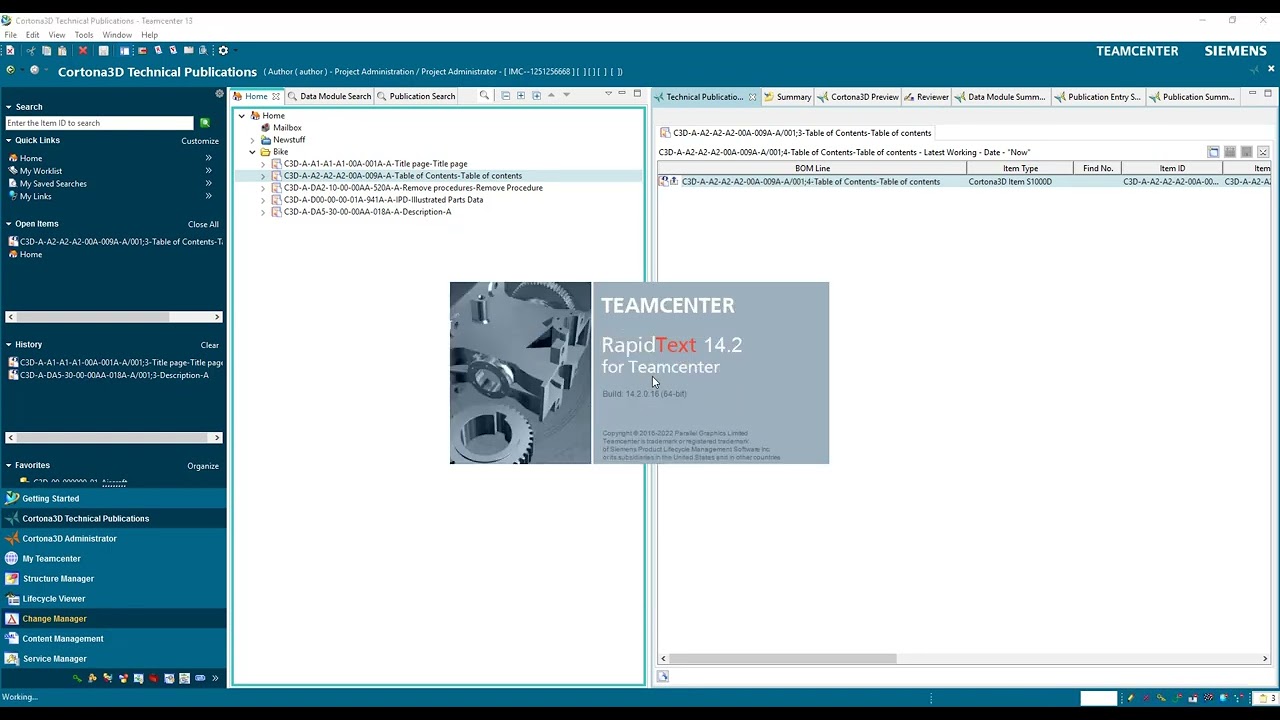Click Collapse All icon in Home view toolbar
Screen dimensions: 1280x720
click(506, 96)
